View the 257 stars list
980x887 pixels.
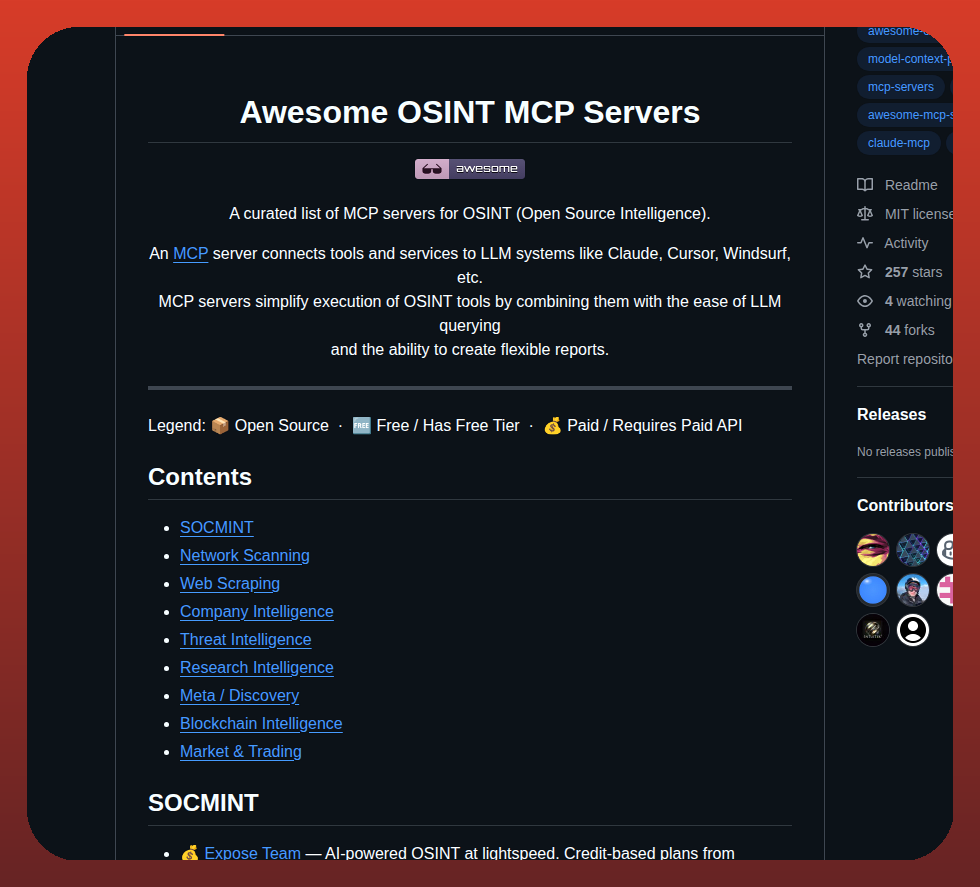tap(913, 272)
